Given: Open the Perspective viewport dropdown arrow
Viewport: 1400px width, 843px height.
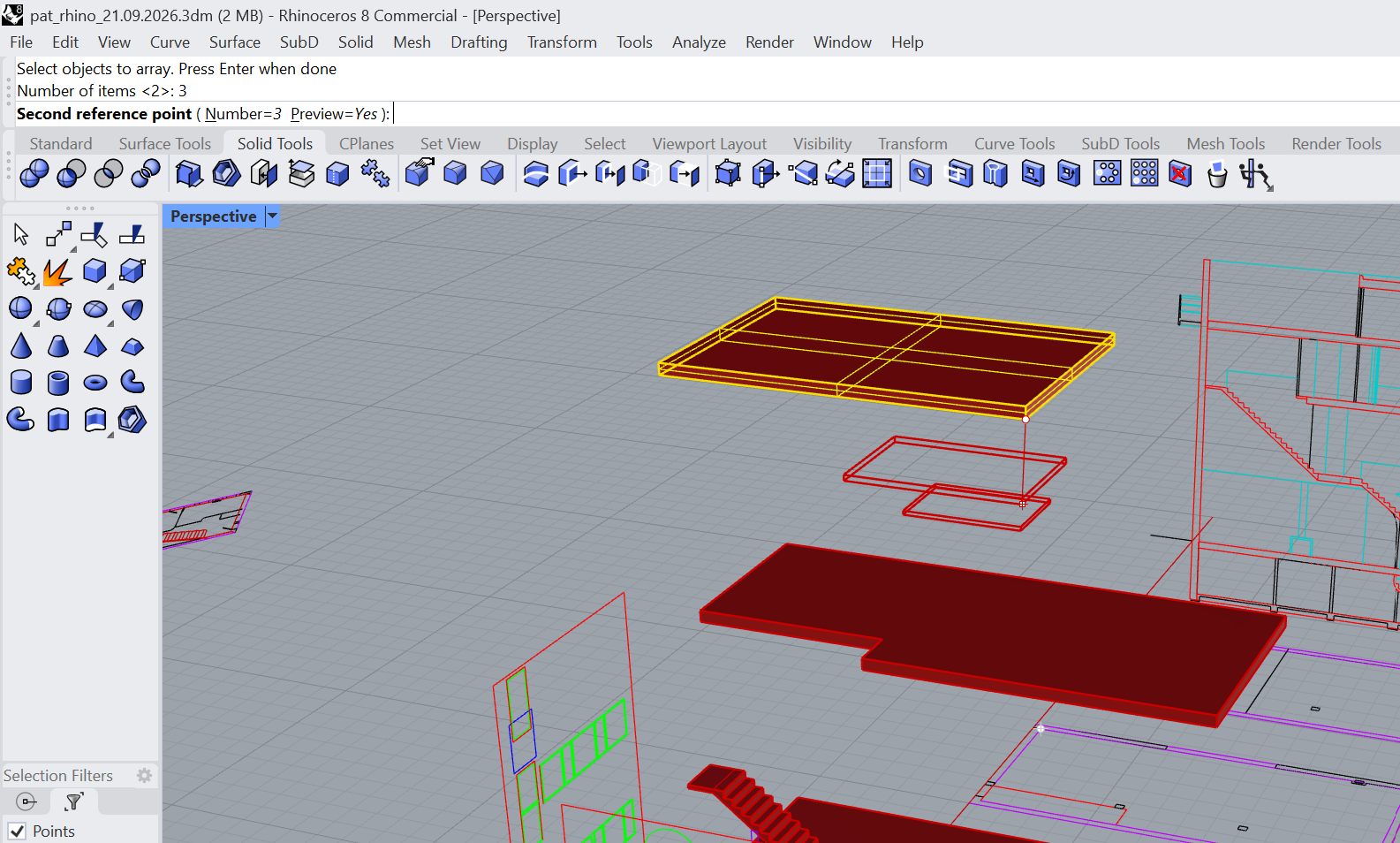Looking at the screenshot, I should 273,216.
